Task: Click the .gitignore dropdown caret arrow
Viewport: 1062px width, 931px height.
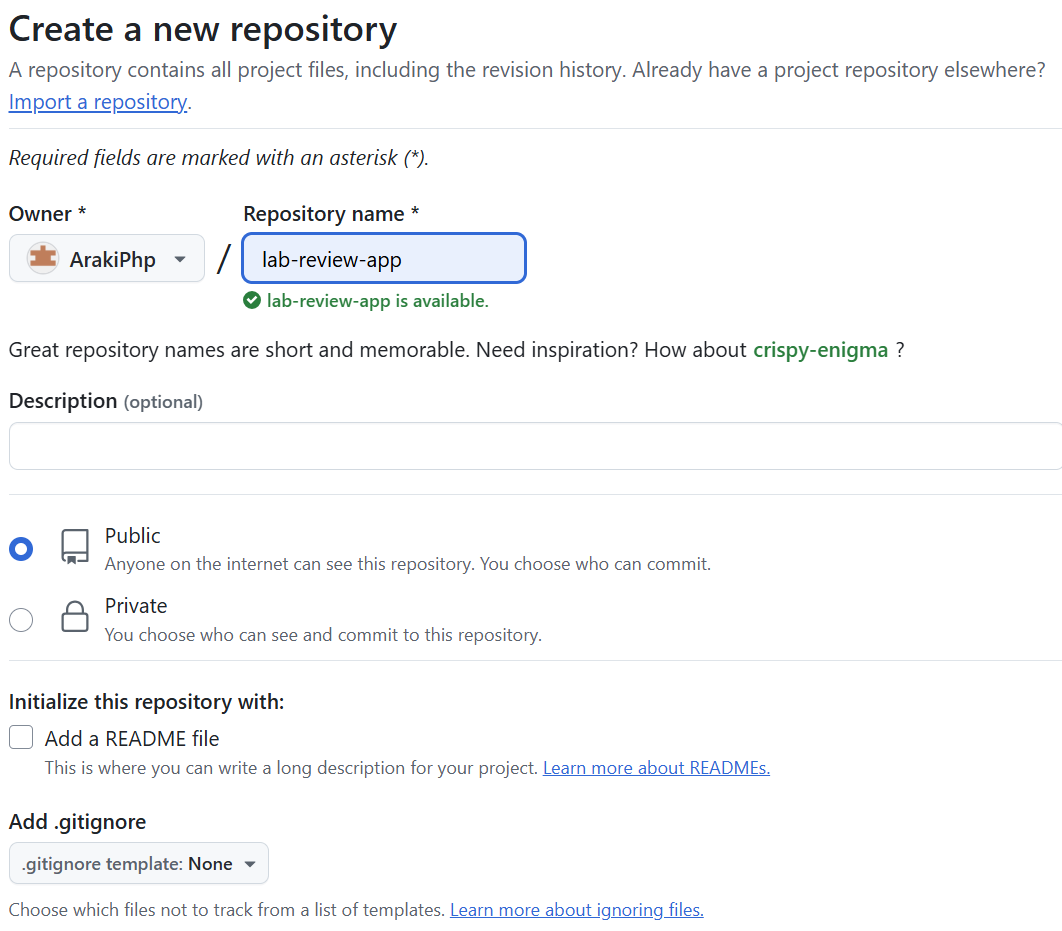Action: click(250, 863)
